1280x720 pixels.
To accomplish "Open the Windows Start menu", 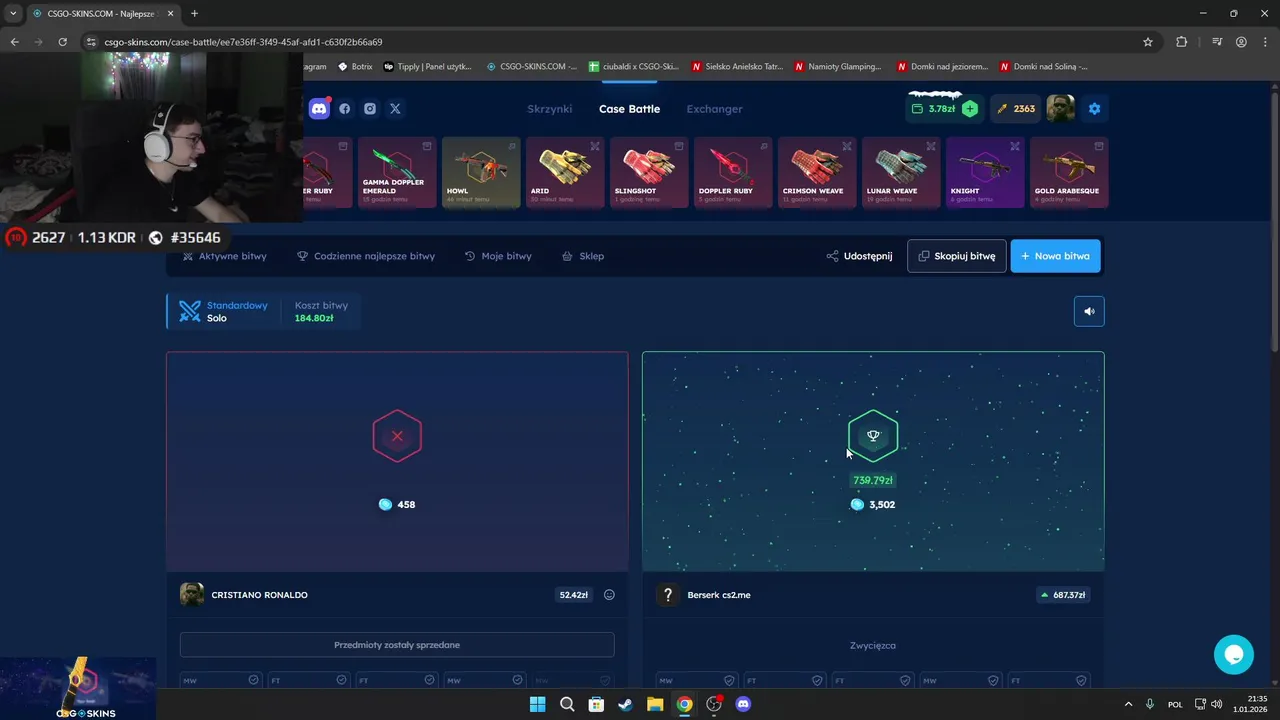I will 537,704.
